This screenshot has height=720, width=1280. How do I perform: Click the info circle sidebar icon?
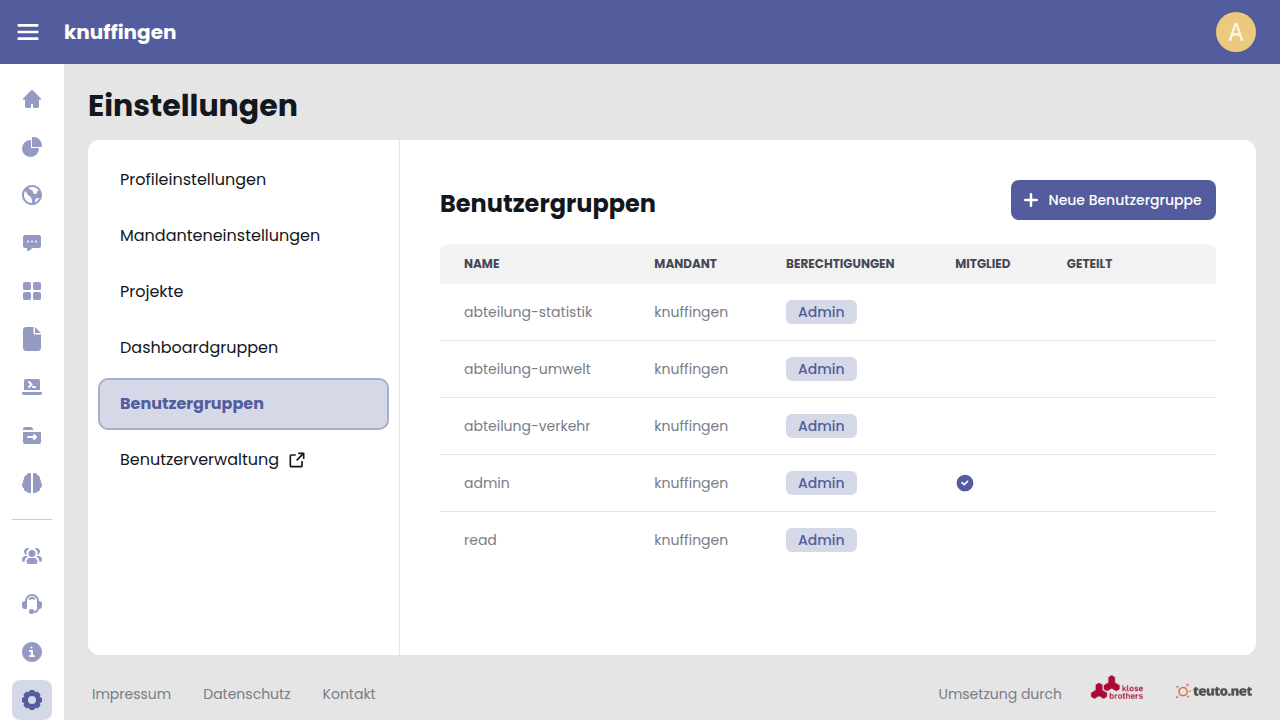click(x=32, y=652)
